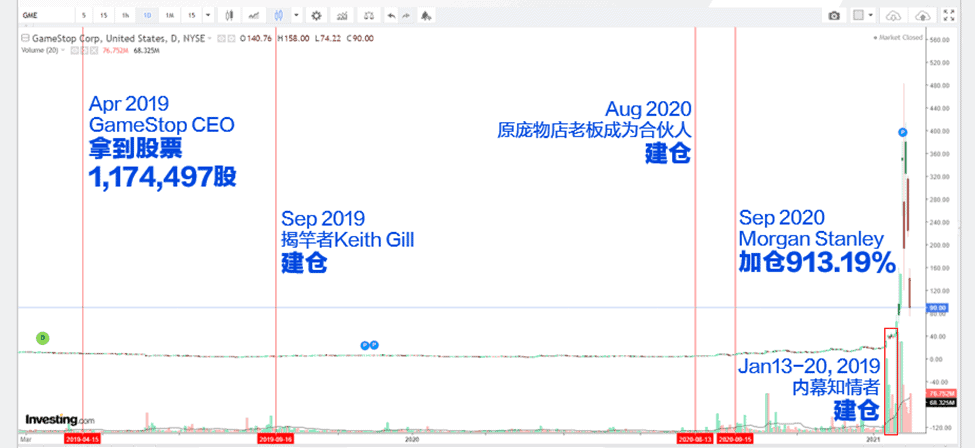Click the chart layout square icon
975x448 pixels.
(858, 15)
